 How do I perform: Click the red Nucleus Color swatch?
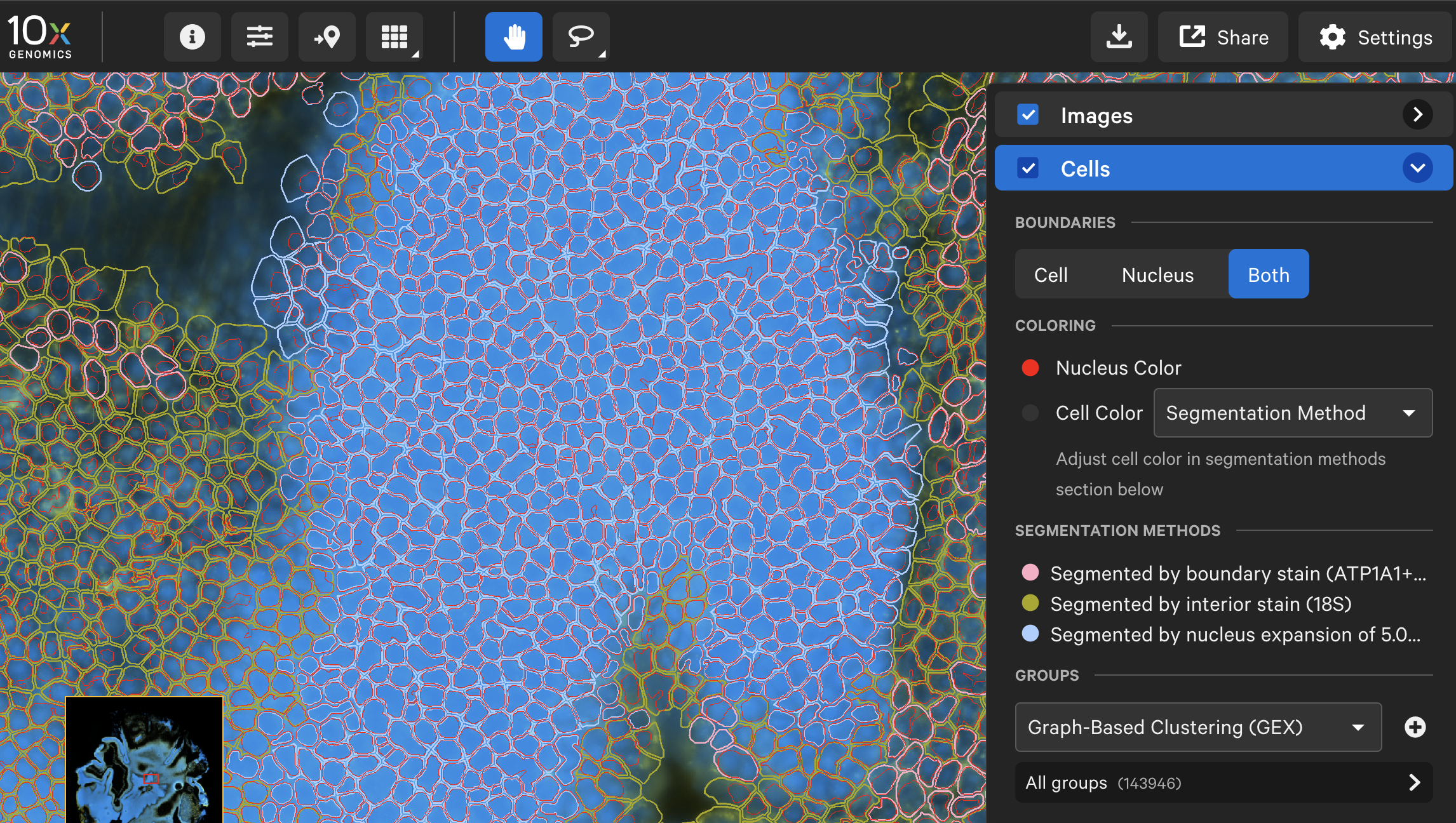[1030, 368]
